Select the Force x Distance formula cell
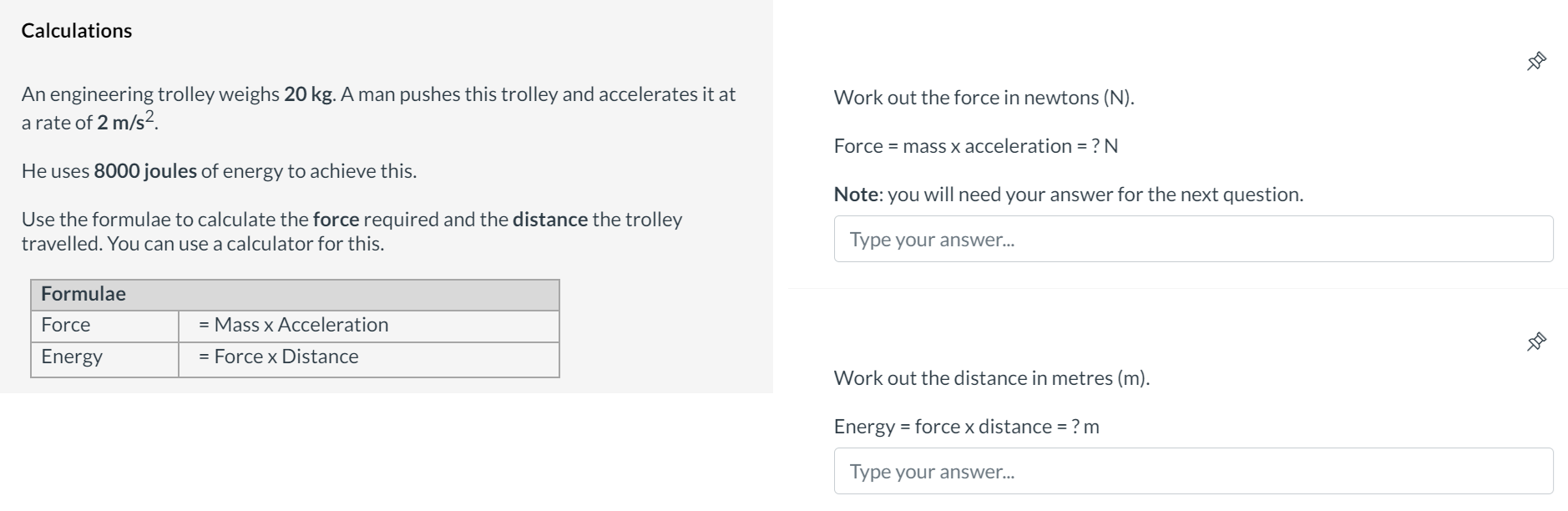Image resolution: width=1568 pixels, height=511 pixels. pyautogui.click(x=278, y=356)
